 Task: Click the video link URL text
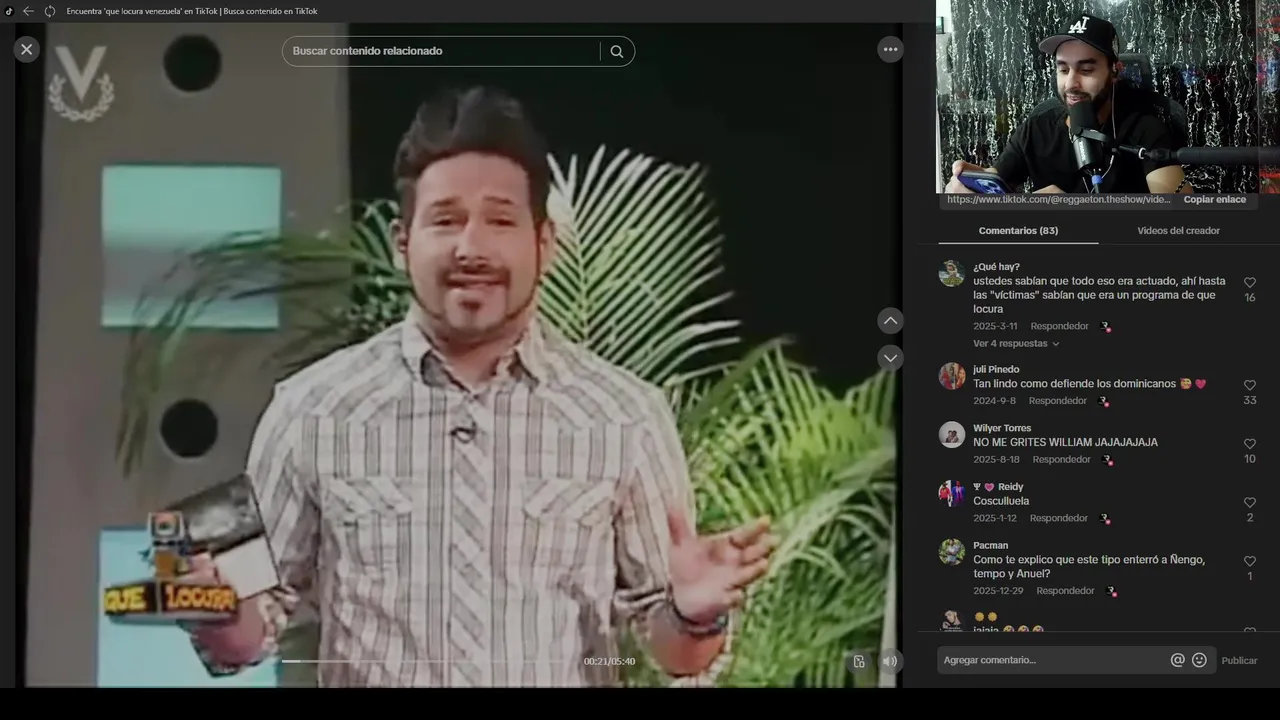[x=1058, y=200]
